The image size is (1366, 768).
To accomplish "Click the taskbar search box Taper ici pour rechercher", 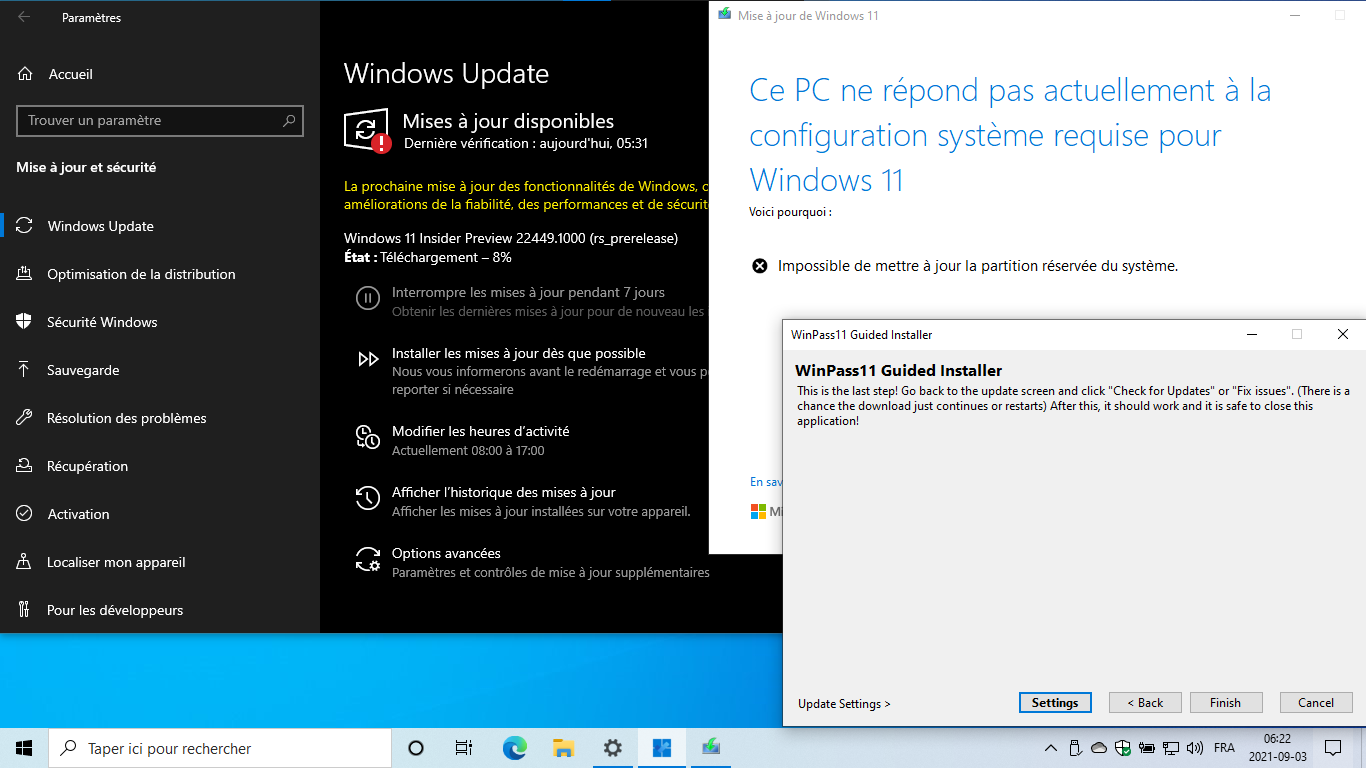I will (x=220, y=748).
